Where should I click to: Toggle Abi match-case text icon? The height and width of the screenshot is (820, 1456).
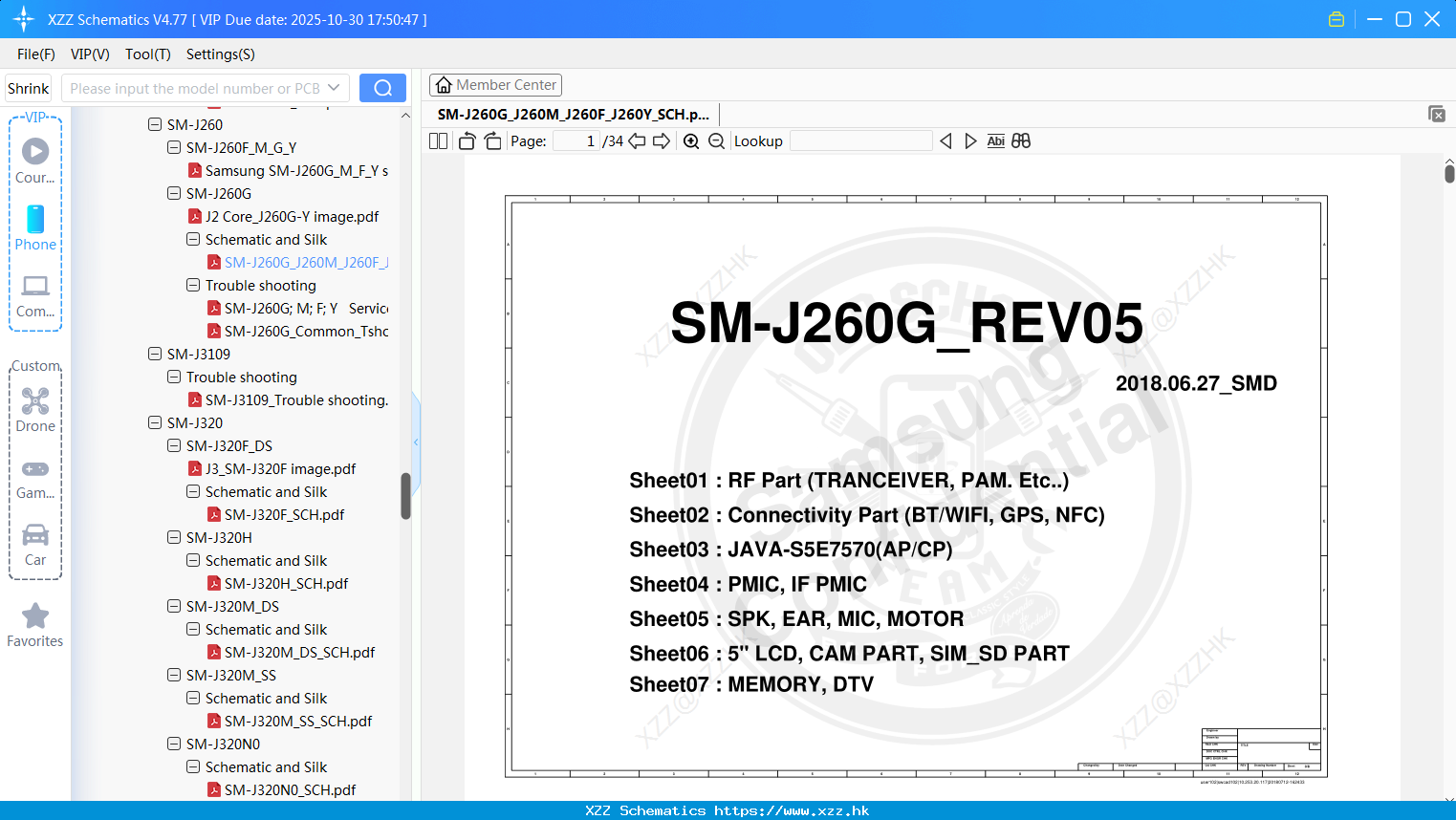coord(995,141)
